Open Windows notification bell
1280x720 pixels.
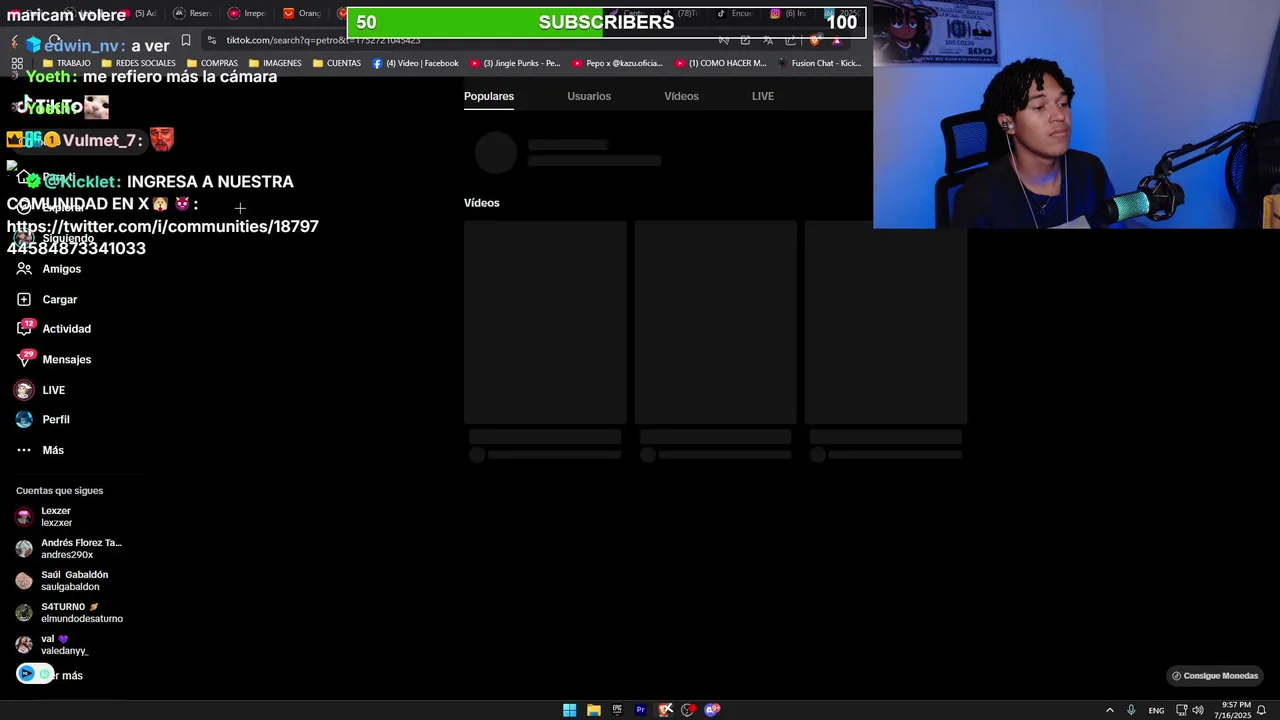click(1262, 710)
